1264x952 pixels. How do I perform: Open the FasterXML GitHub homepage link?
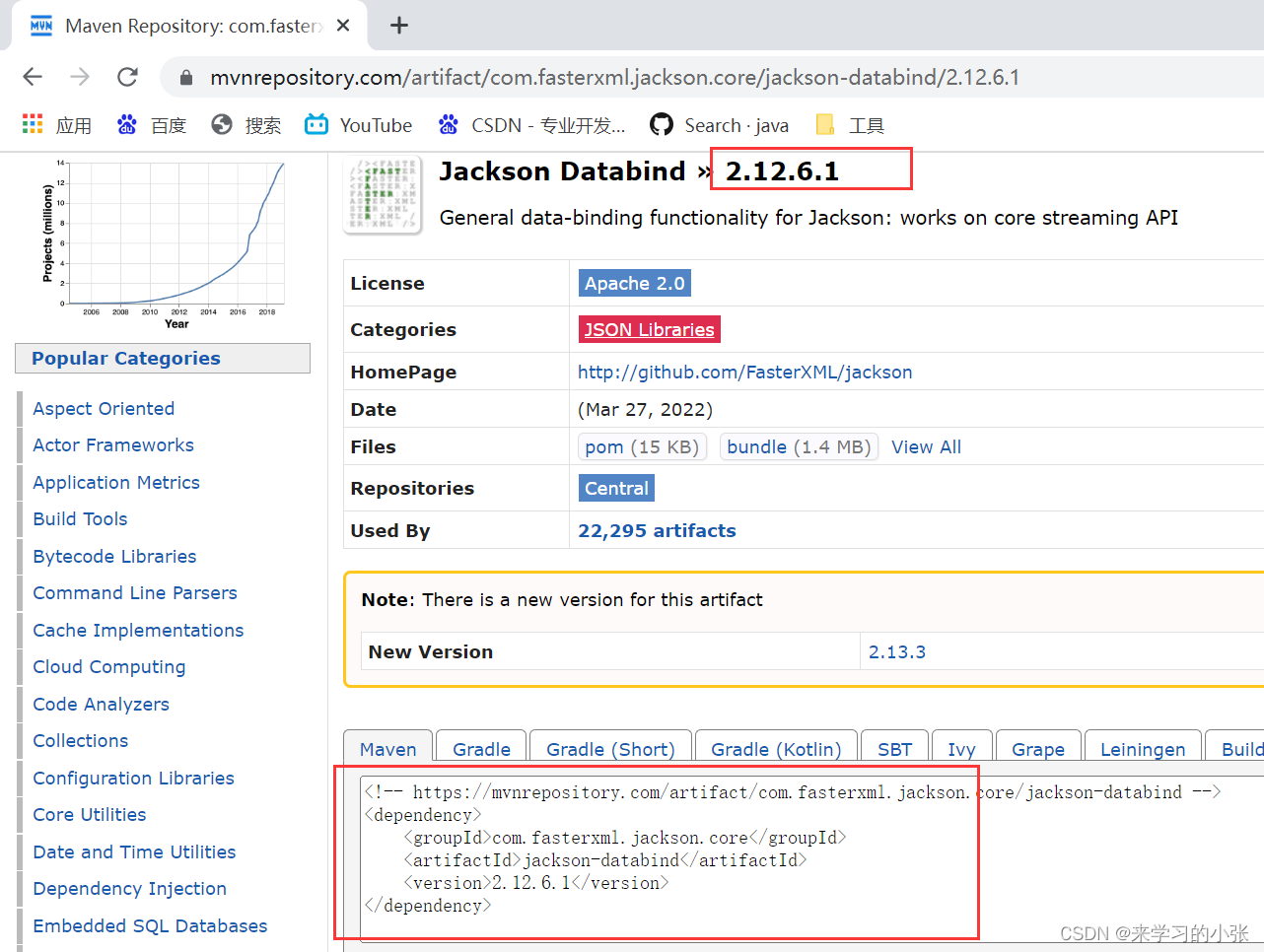(744, 372)
